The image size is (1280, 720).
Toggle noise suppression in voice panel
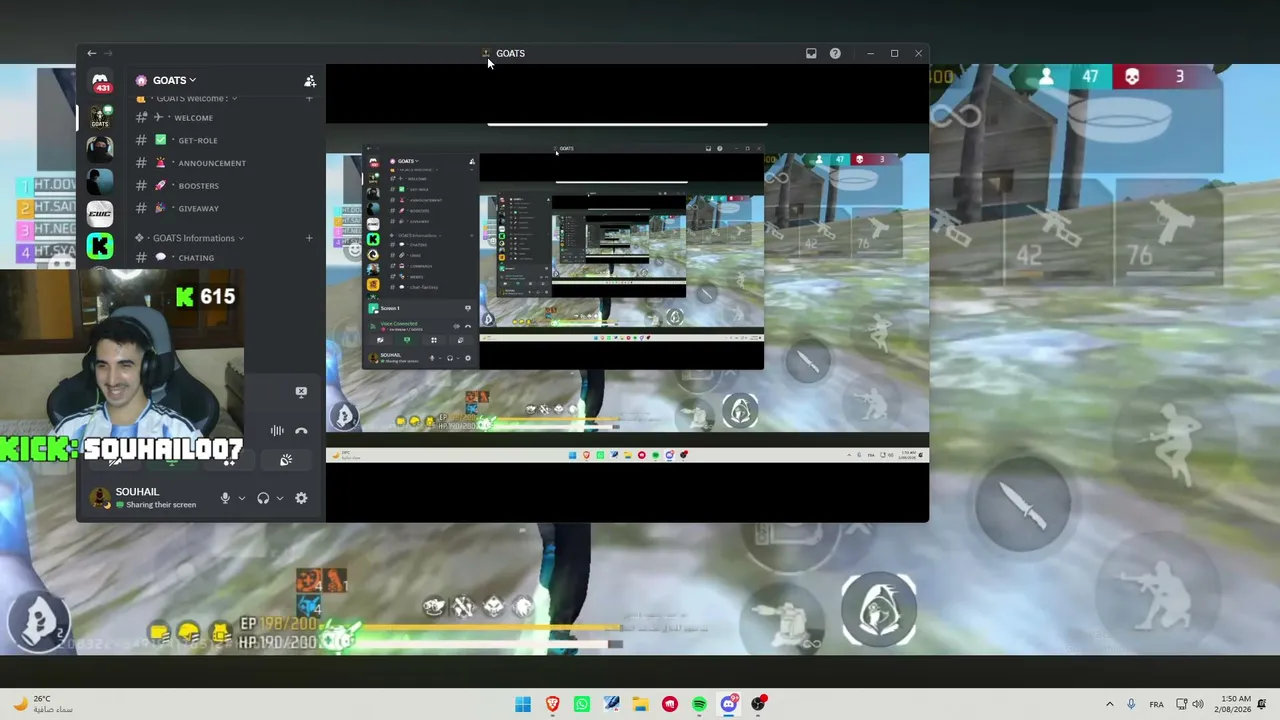point(277,431)
